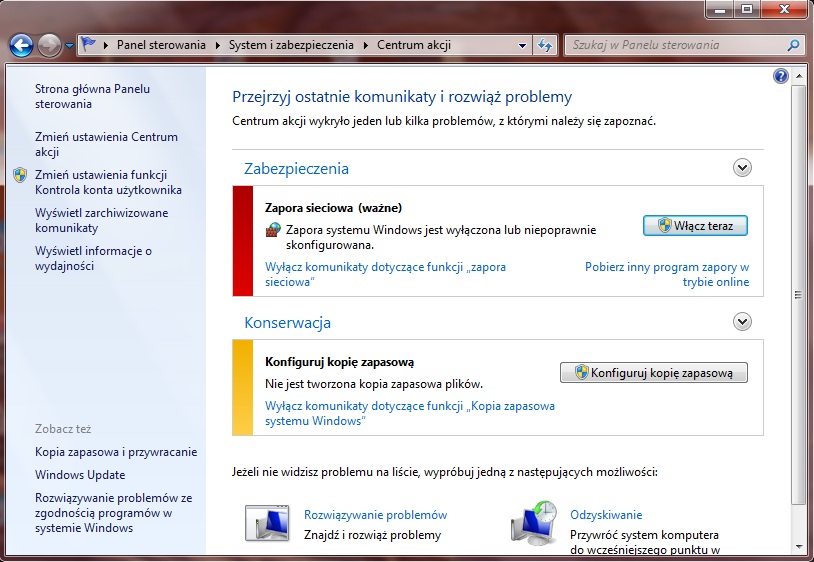Disable messages about Kopia zapasowa systemu Windows
The width and height of the screenshot is (814, 562).
pos(410,413)
